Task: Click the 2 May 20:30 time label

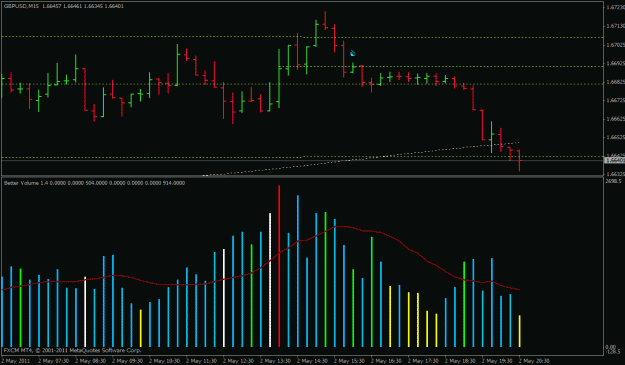Action: (535, 361)
